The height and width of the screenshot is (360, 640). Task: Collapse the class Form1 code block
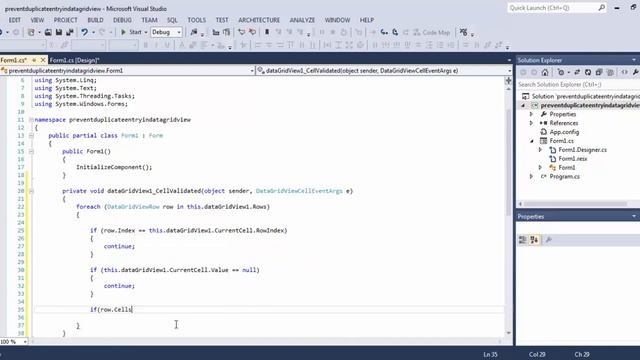31,136
